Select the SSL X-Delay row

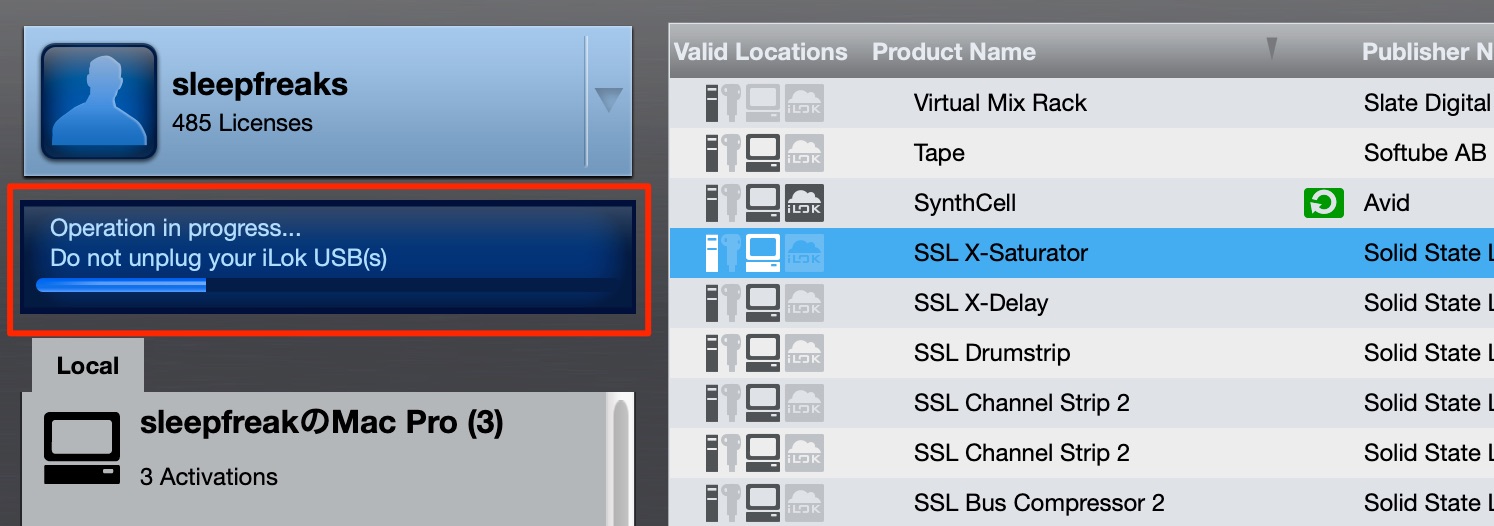click(1081, 303)
